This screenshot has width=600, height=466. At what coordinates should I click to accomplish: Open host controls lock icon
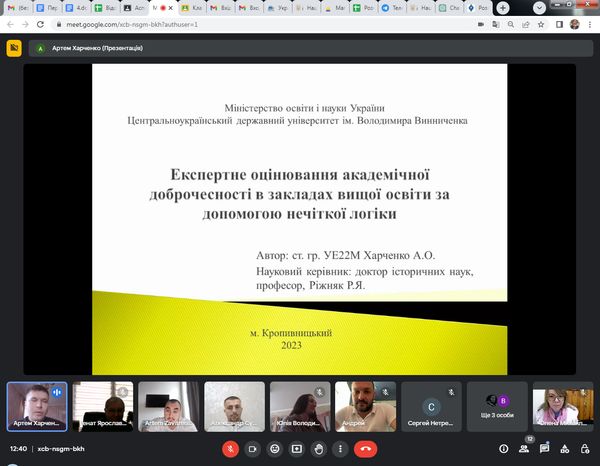[582, 449]
